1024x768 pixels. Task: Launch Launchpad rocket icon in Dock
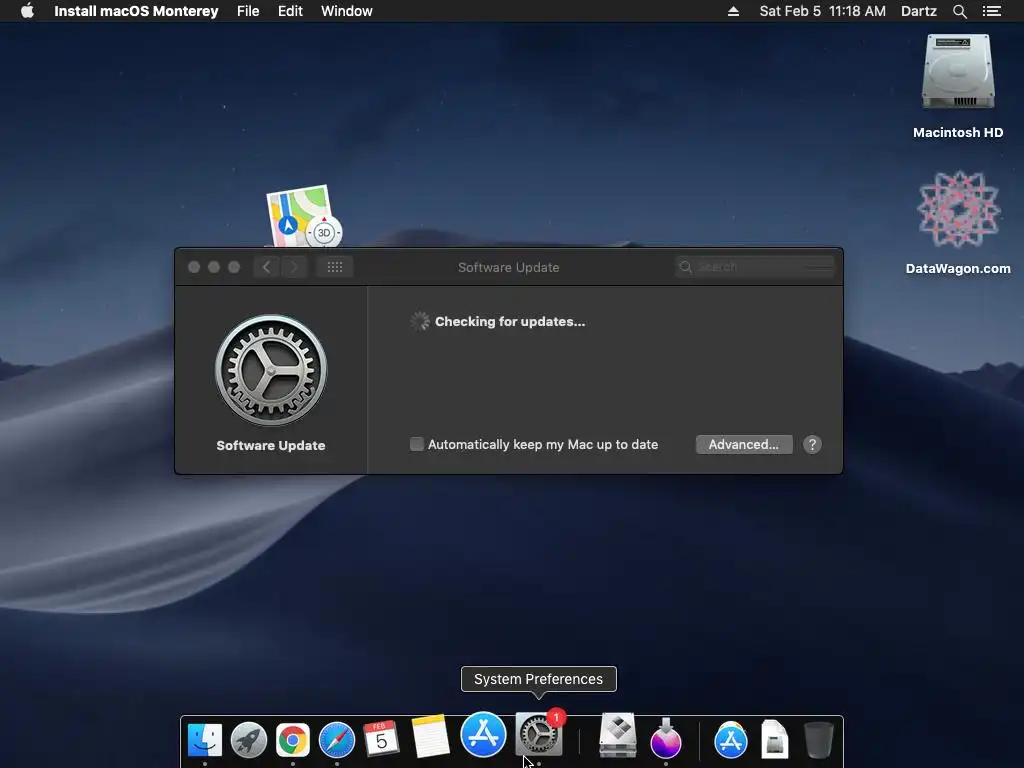pos(249,740)
